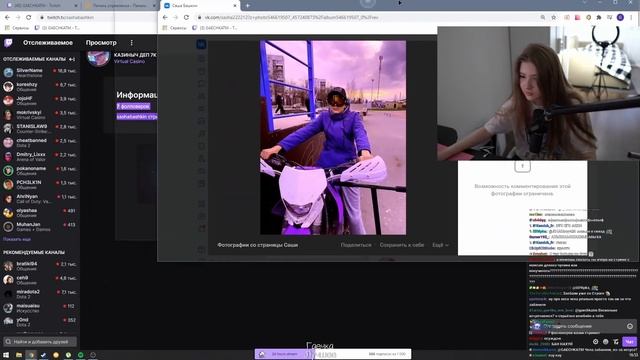The height and width of the screenshot is (360, 640).
Task: Open recommended channel y0nd
Action: tap(40, 322)
